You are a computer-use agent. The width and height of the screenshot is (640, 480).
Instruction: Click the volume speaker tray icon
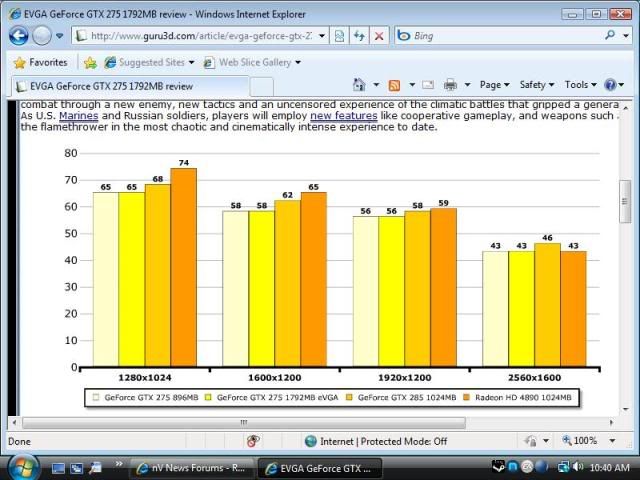[x=578, y=467]
